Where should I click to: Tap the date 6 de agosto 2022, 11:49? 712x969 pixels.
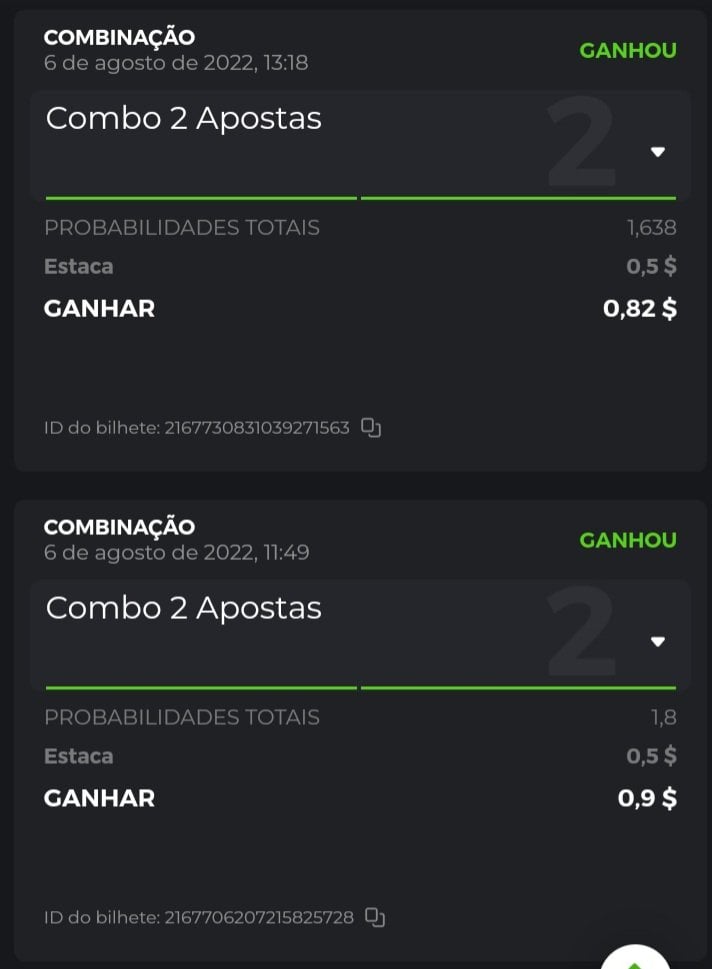(176, 552)
